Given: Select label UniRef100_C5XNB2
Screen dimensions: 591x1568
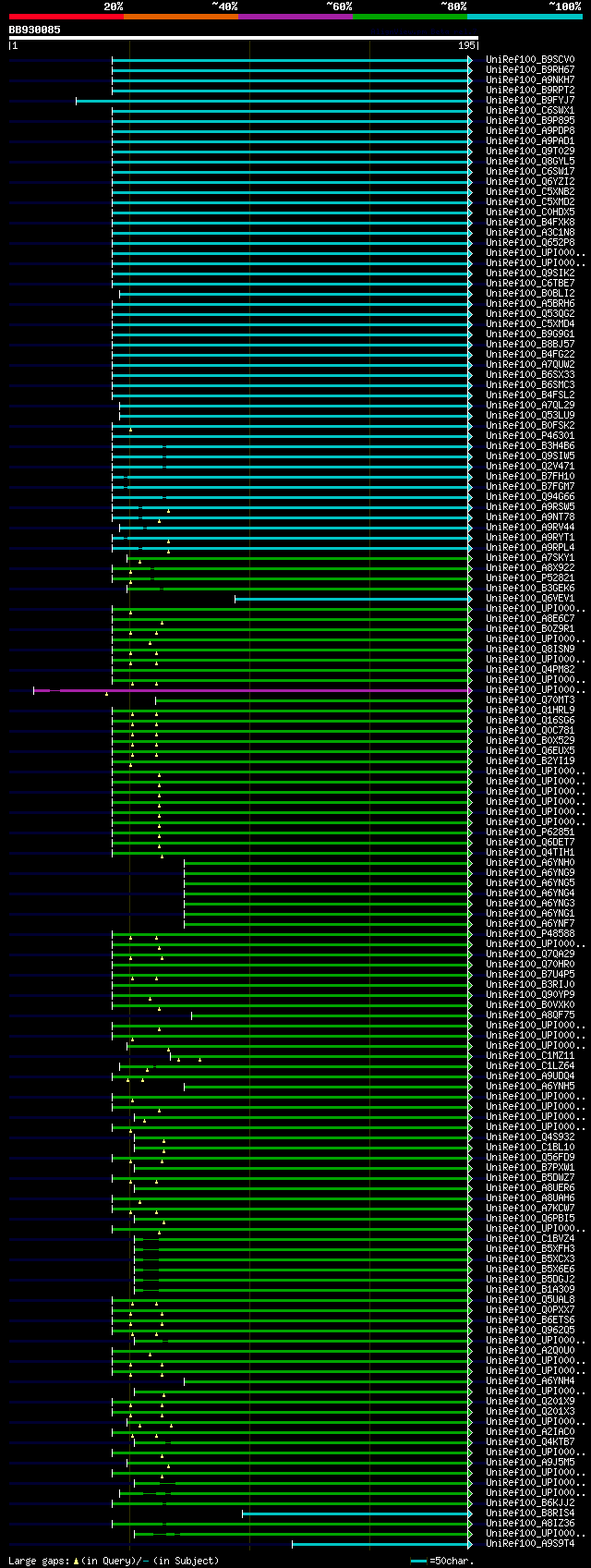Looking at the screenshot, I should 530,192.
